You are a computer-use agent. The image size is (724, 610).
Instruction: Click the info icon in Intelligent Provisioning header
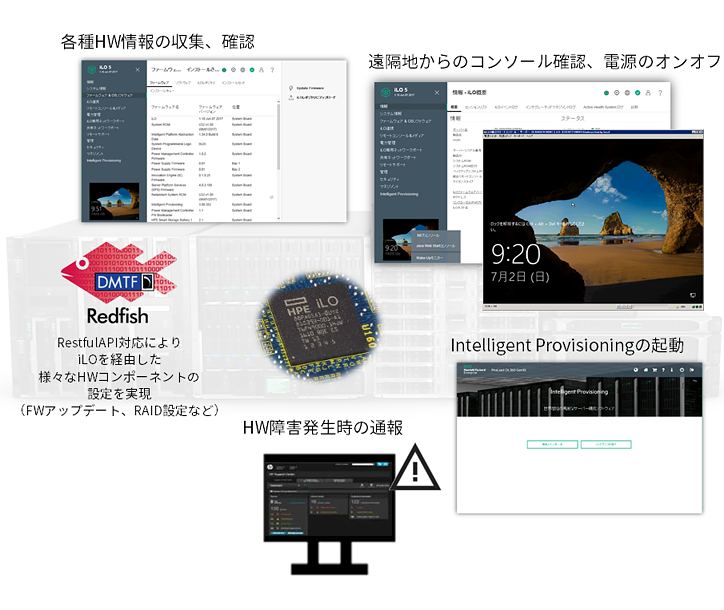pyautogui.click(x=672, y=370)
